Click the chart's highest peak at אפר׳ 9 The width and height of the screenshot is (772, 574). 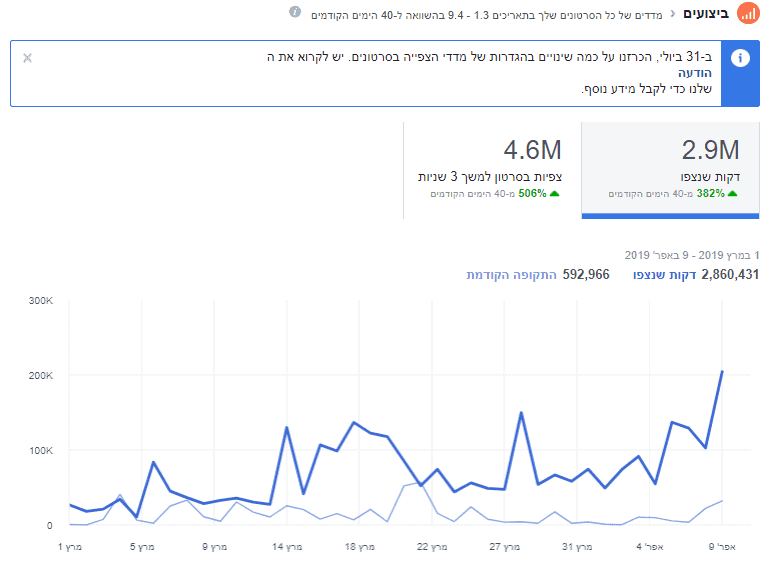tap(722, 372)
